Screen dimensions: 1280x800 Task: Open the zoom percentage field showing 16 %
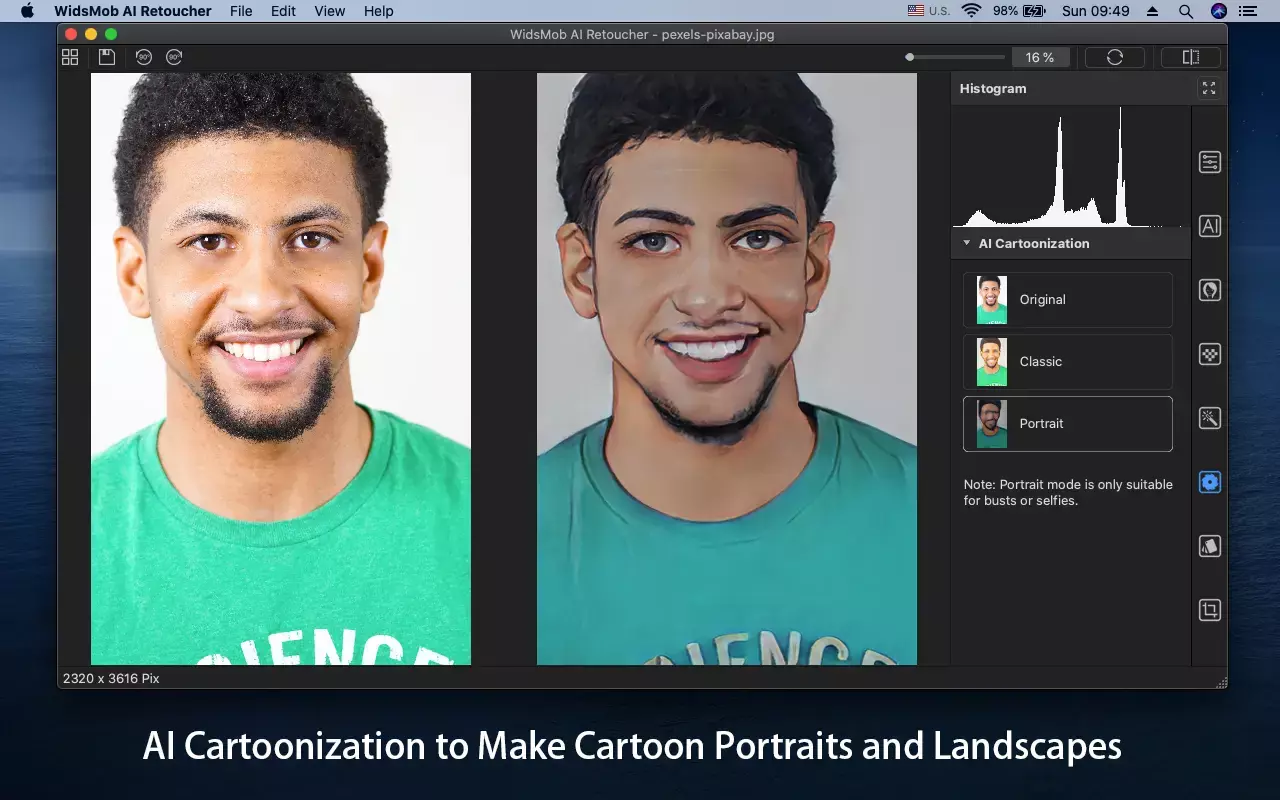coord(1040,58)
